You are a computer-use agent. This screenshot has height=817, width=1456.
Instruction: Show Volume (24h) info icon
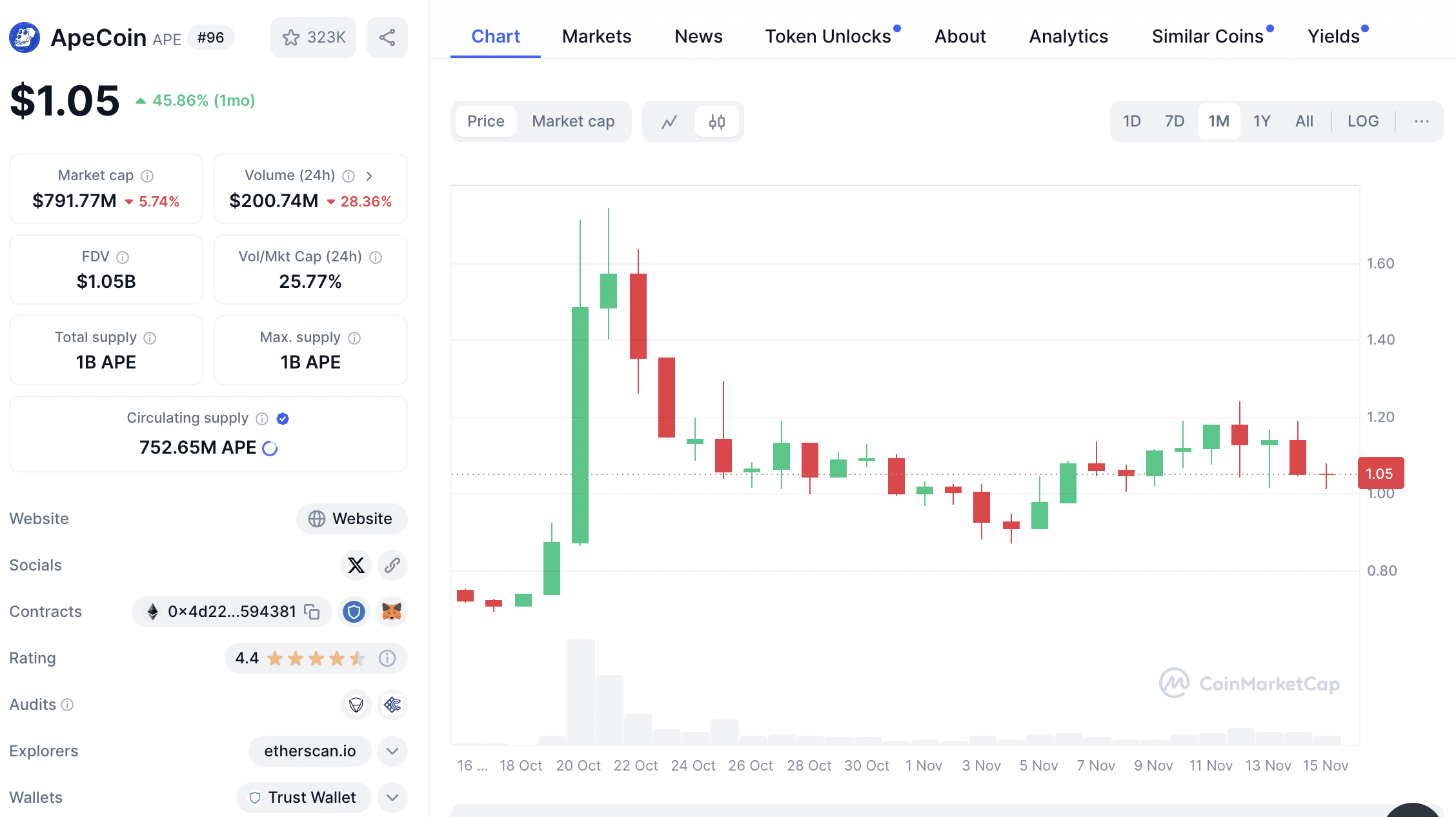click(x=349, y=176)
